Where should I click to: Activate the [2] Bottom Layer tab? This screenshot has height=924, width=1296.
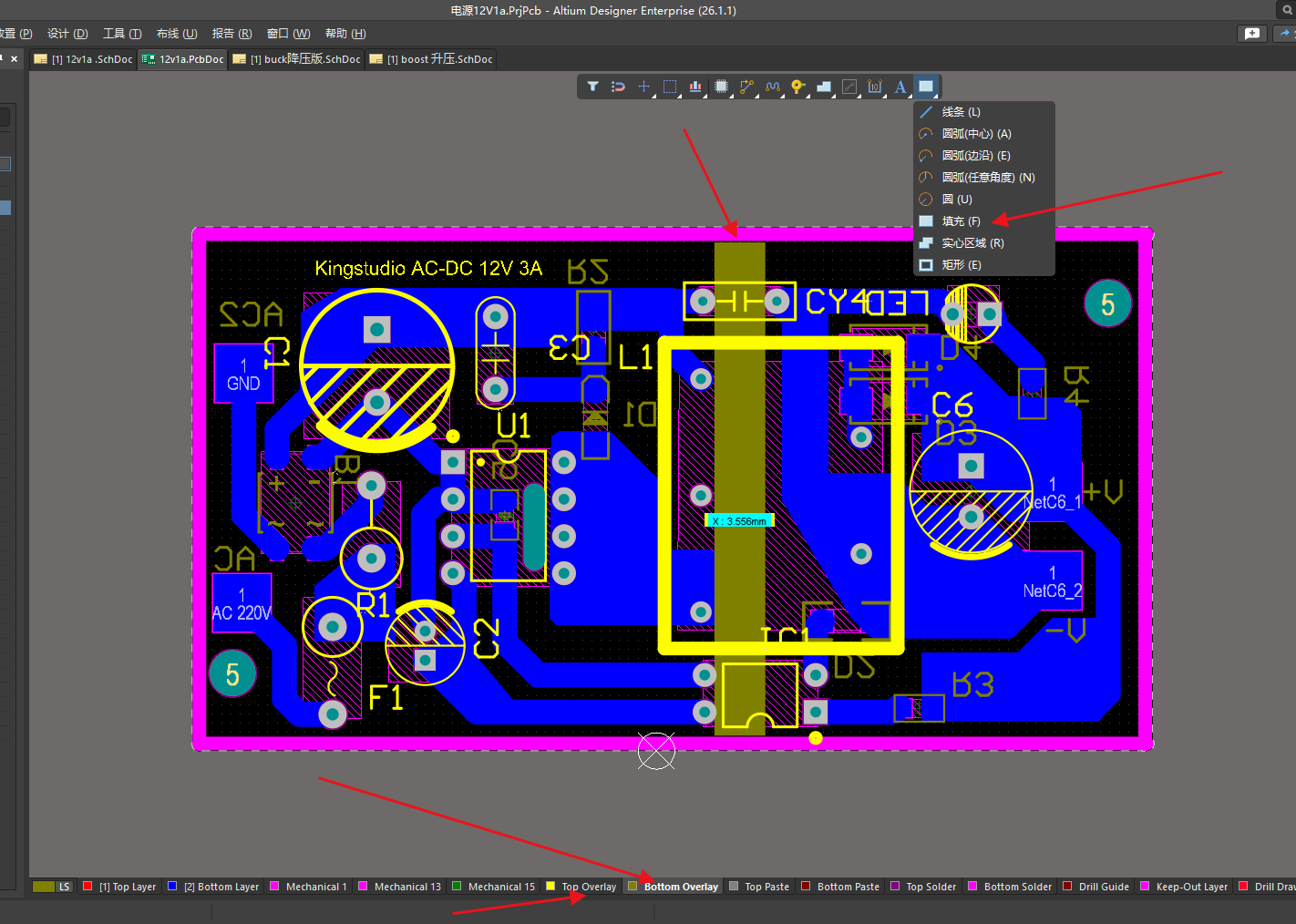213,887
